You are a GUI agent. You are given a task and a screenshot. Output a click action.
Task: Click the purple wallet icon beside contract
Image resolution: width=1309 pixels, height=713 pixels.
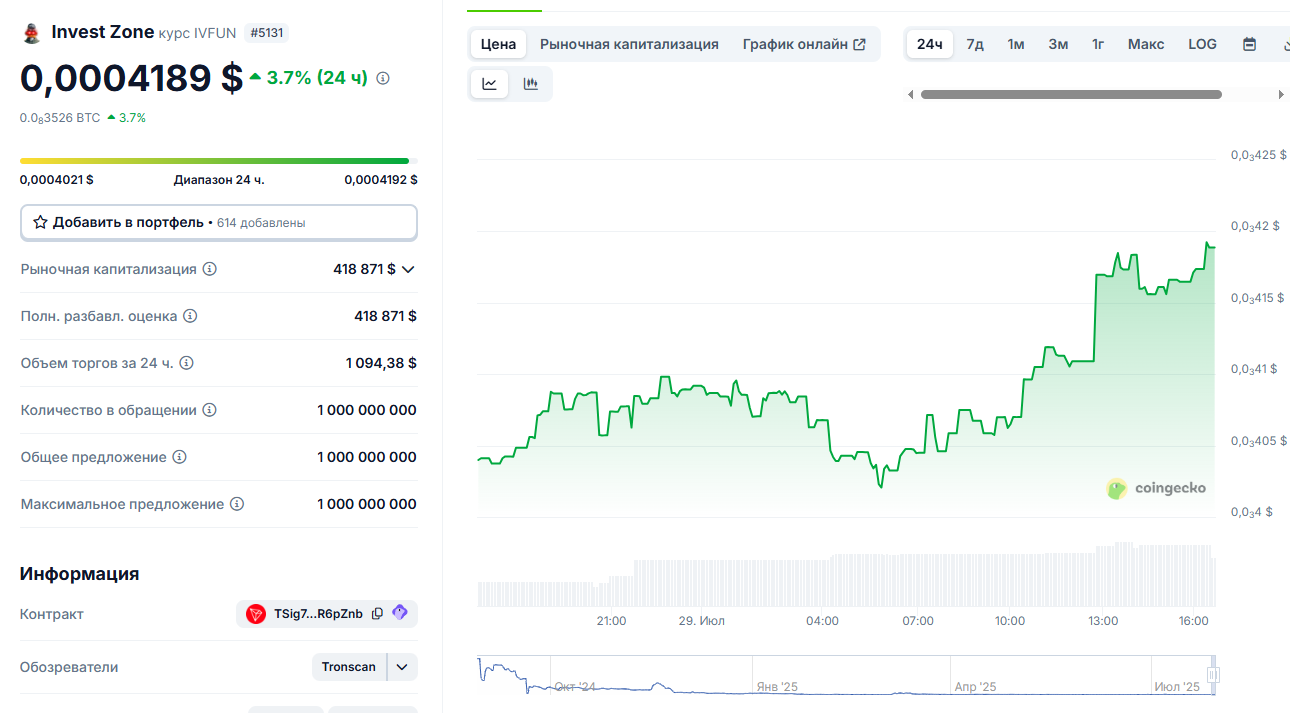400,613
